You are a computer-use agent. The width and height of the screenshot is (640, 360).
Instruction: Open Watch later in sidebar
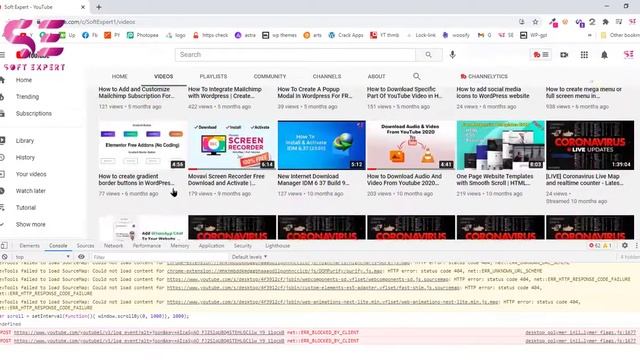coord(30,191)
